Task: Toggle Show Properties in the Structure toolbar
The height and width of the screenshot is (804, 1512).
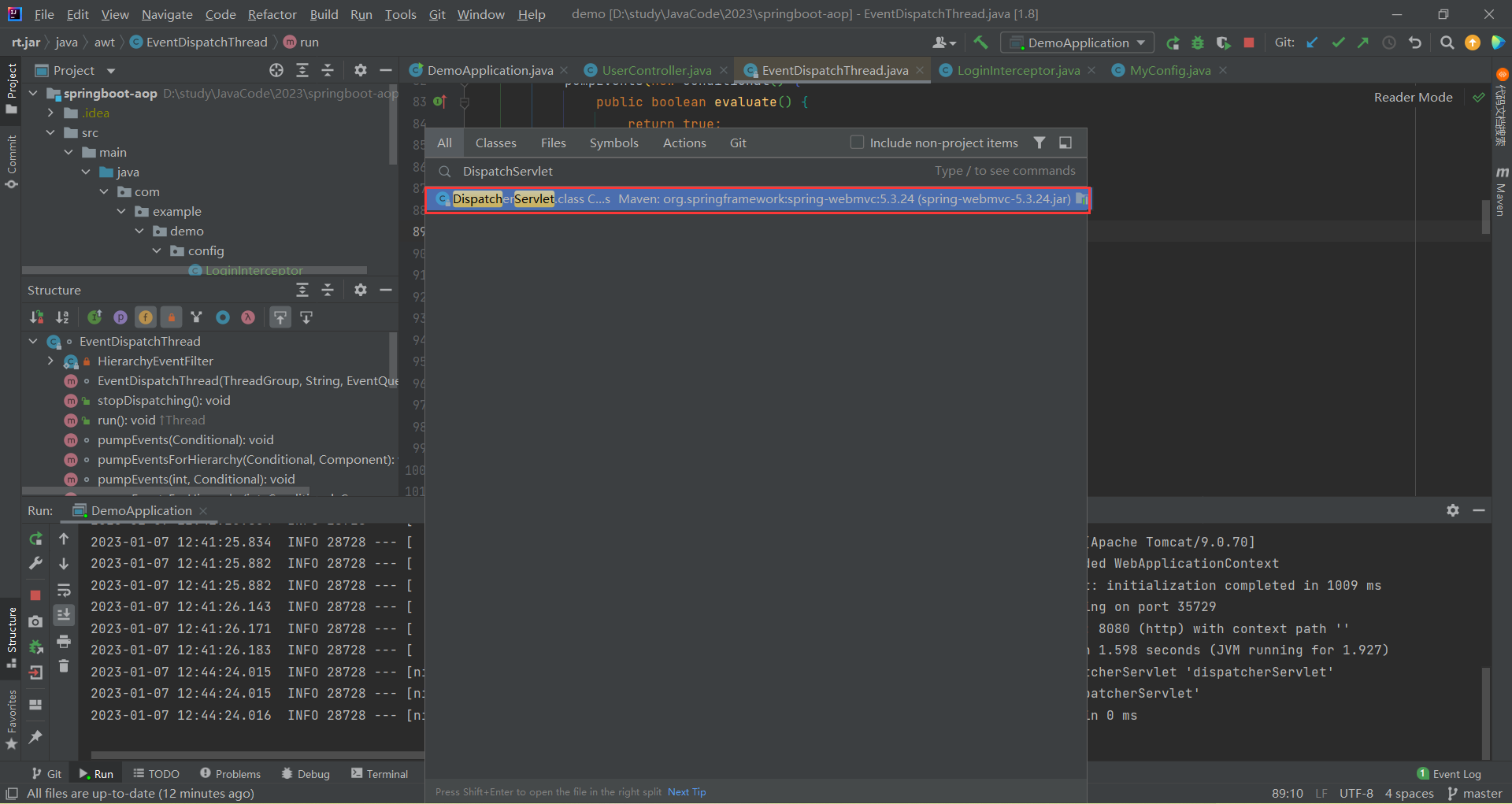Action: click(x=120, y=317)
